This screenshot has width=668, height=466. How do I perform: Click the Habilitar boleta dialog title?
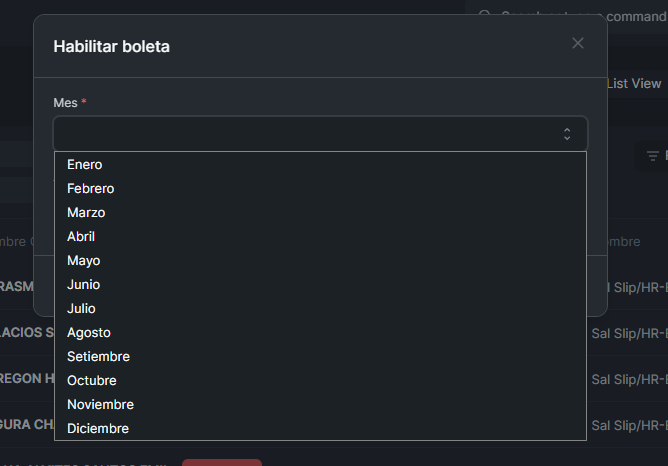coord(111,46)
